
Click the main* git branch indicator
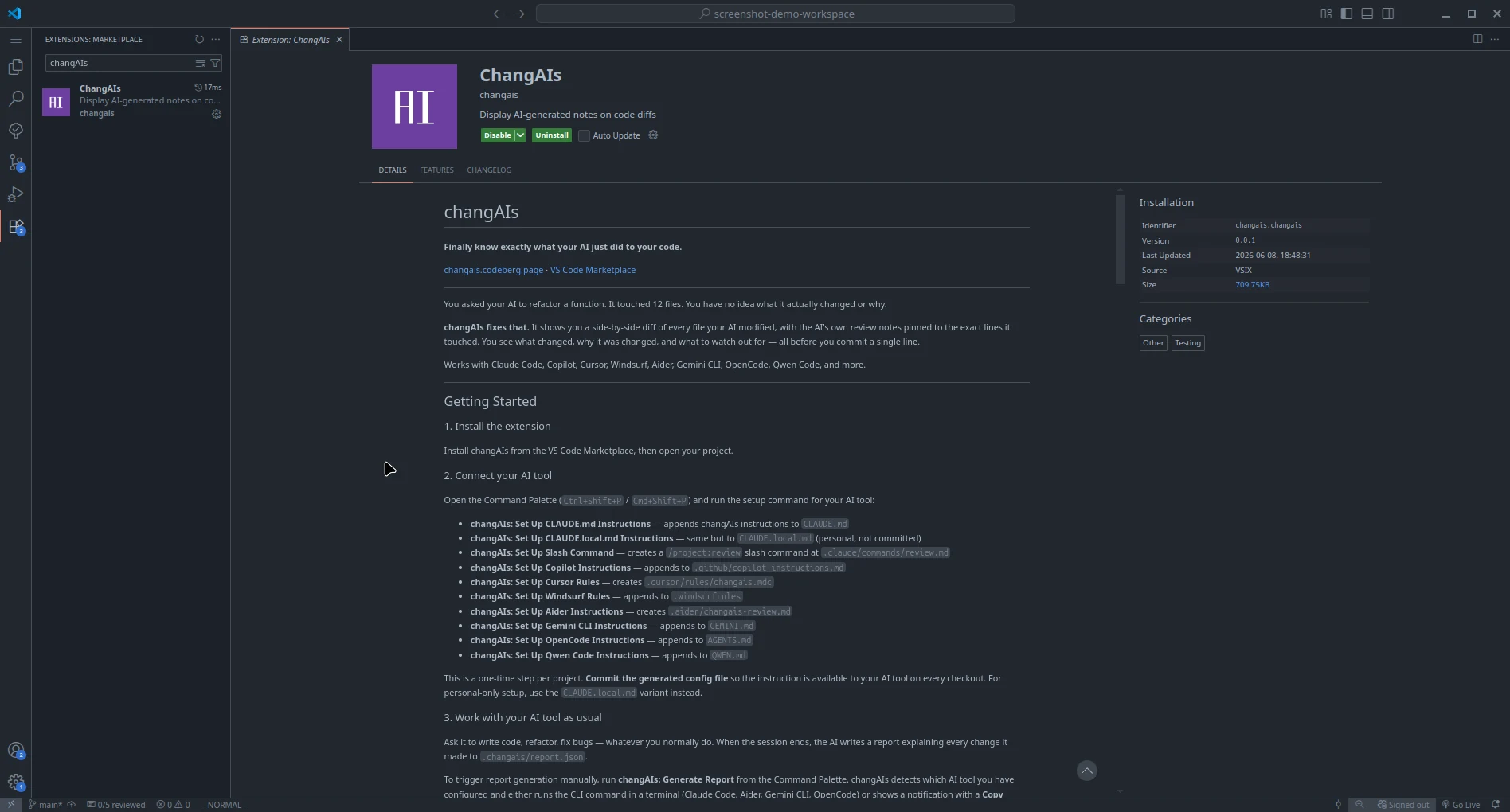(x=45, y=805)
